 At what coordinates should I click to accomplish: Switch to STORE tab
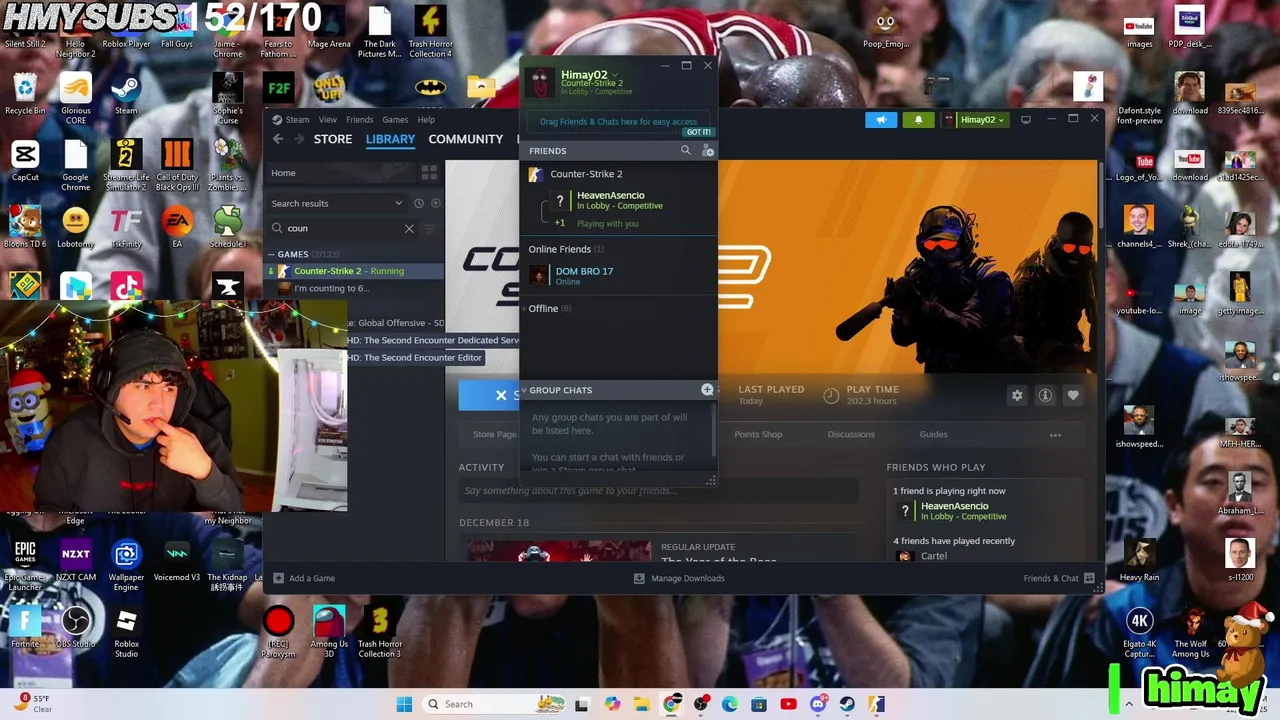[x=333, y=139]
